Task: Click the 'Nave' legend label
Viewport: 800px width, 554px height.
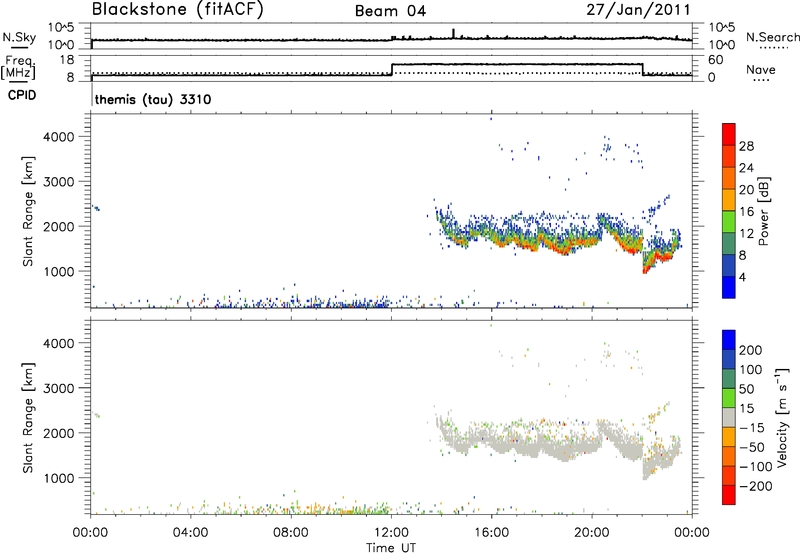Action: coord(761,69)
